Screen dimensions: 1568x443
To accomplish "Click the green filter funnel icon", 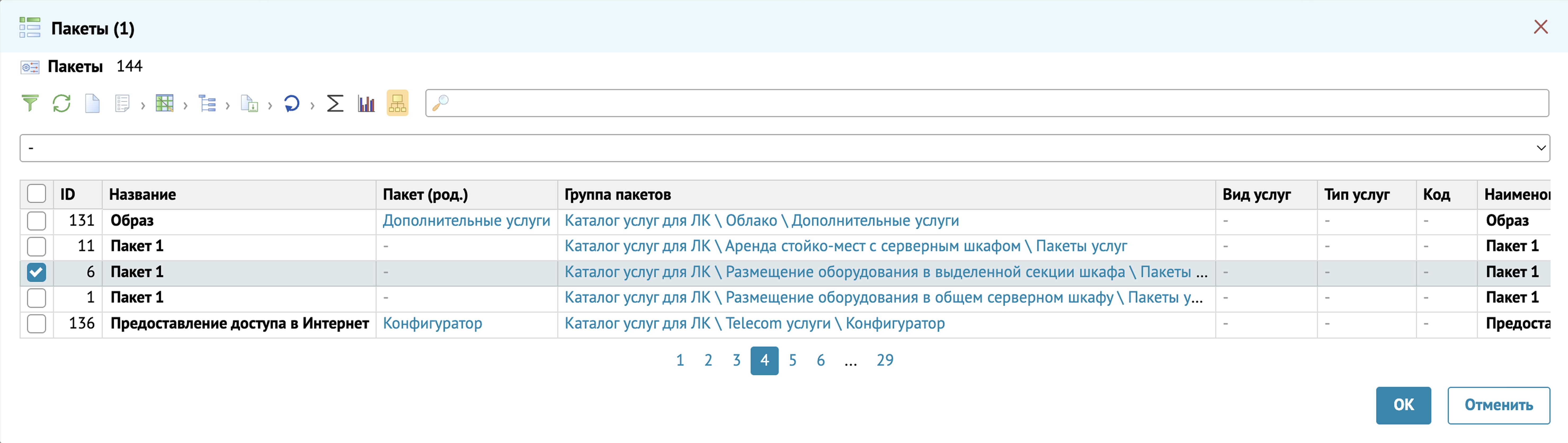I will click(30, 103).
